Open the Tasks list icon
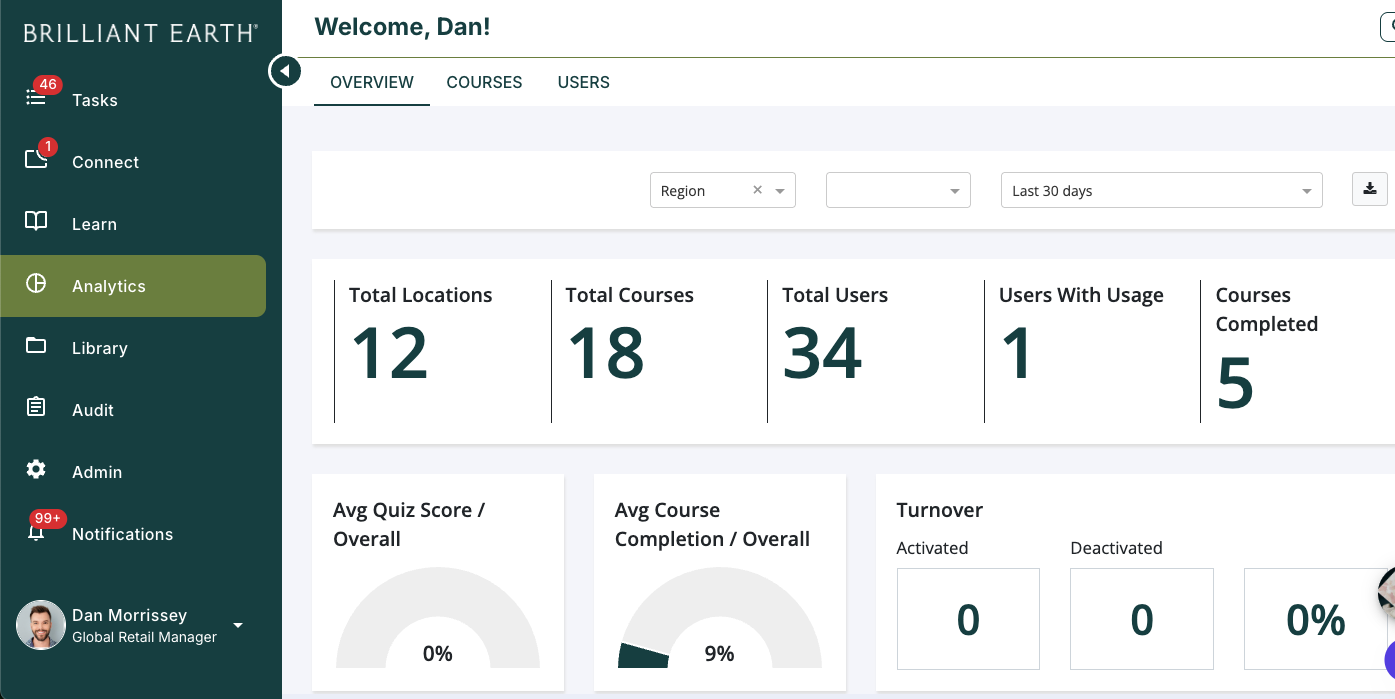Viewport: 1395px width, 699px height. (x=36, y=98)
